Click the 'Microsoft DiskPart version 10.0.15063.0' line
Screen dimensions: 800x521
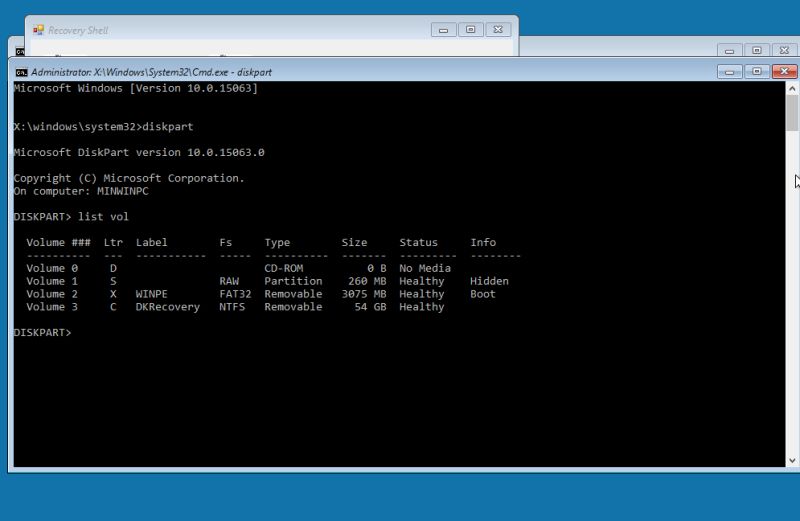139,153
